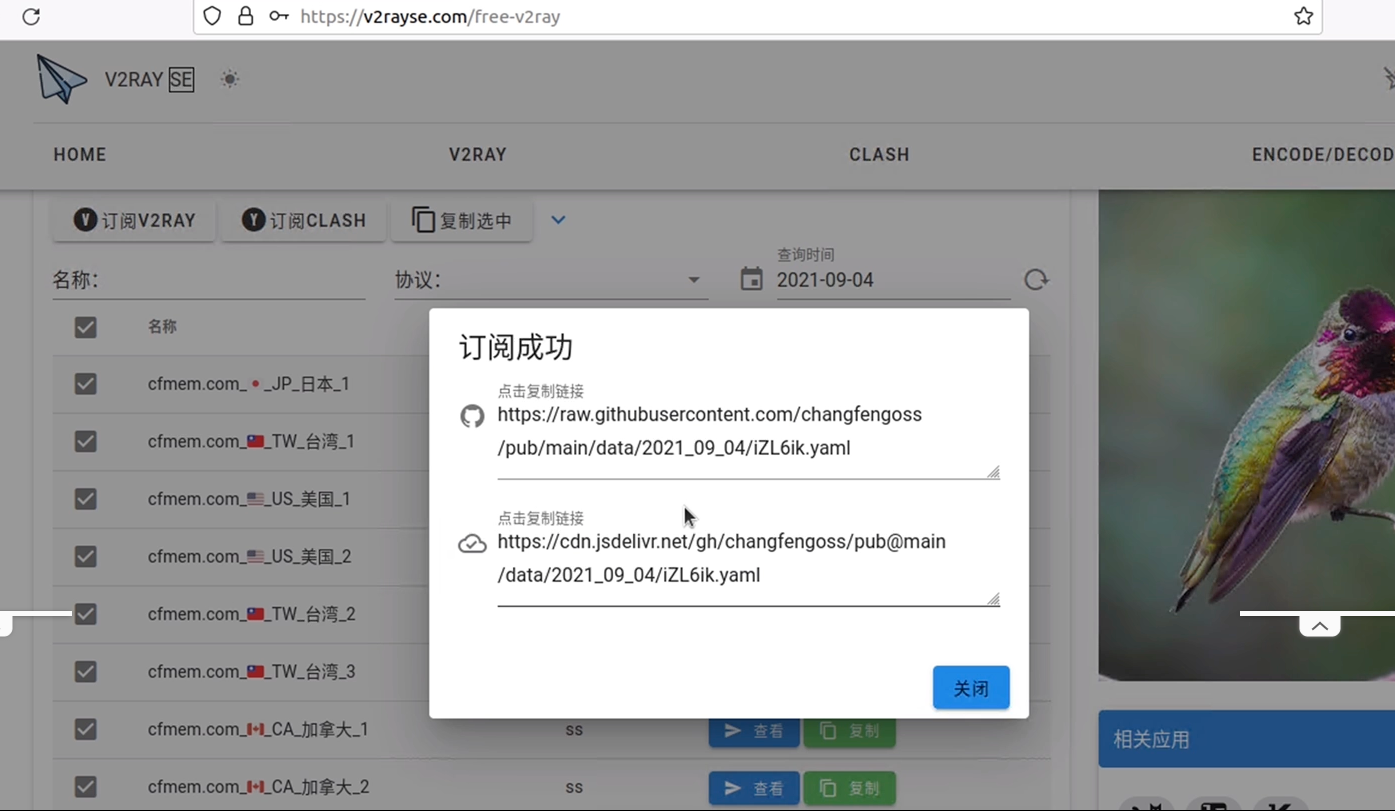Select row text cfmem.com_CA_加拿大_2
1395x811 pixels.
click(258, 787)
